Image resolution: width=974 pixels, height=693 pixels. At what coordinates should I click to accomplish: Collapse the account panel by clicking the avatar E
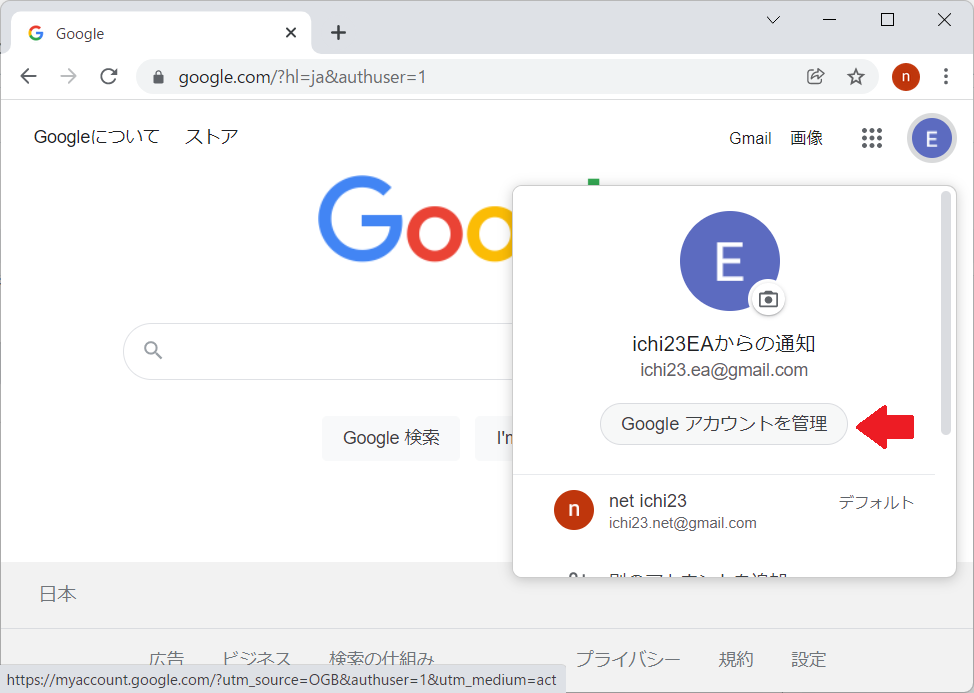[x=931, y=138]
